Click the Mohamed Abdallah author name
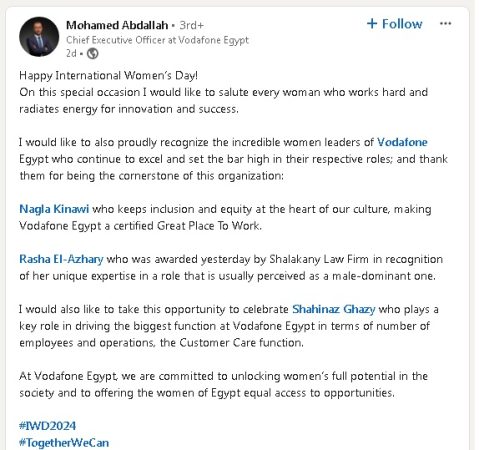 pyautogui.click(x=117, y=25)
